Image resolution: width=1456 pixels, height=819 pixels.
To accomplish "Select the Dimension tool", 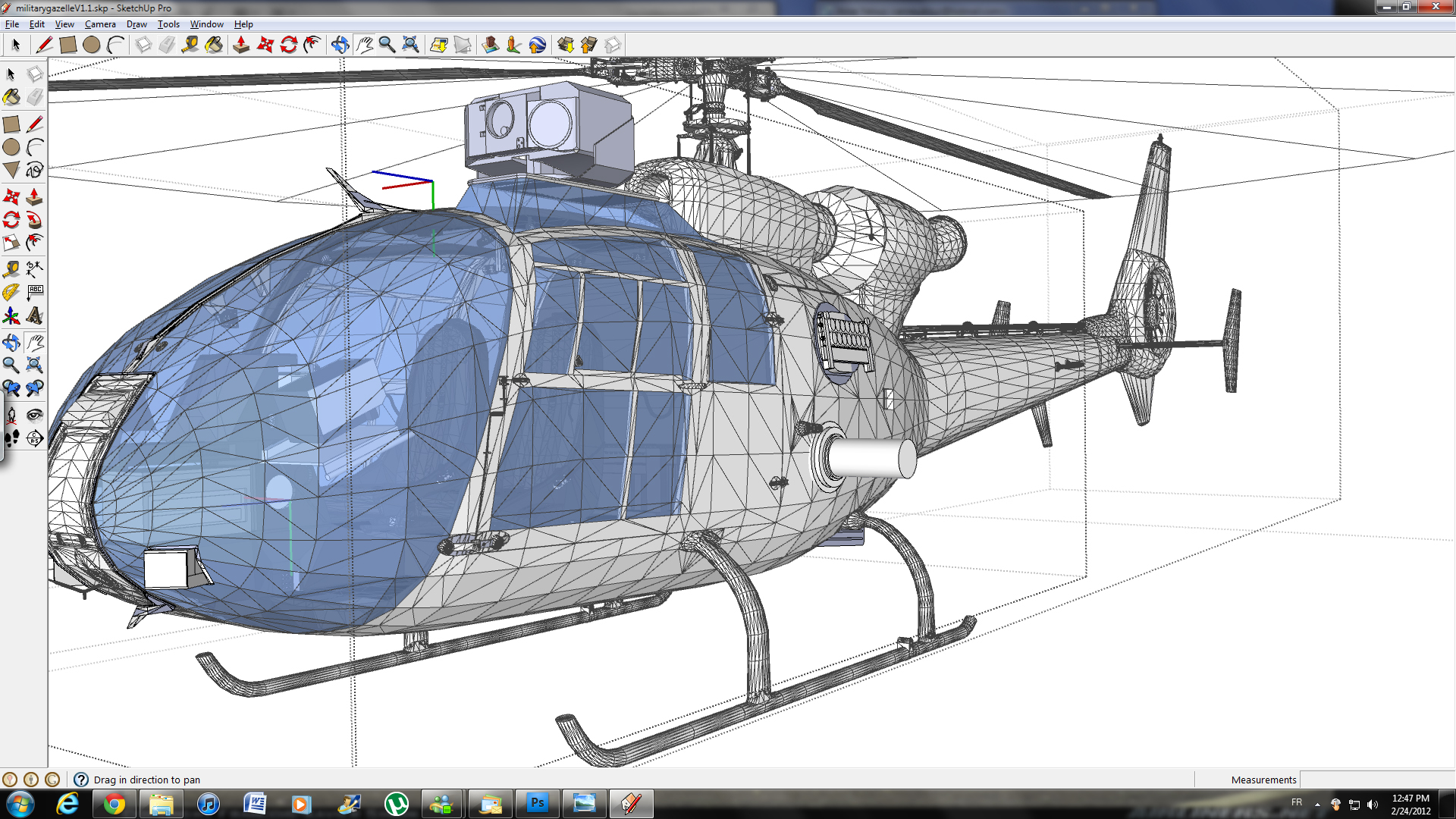I will coord(35,268).
